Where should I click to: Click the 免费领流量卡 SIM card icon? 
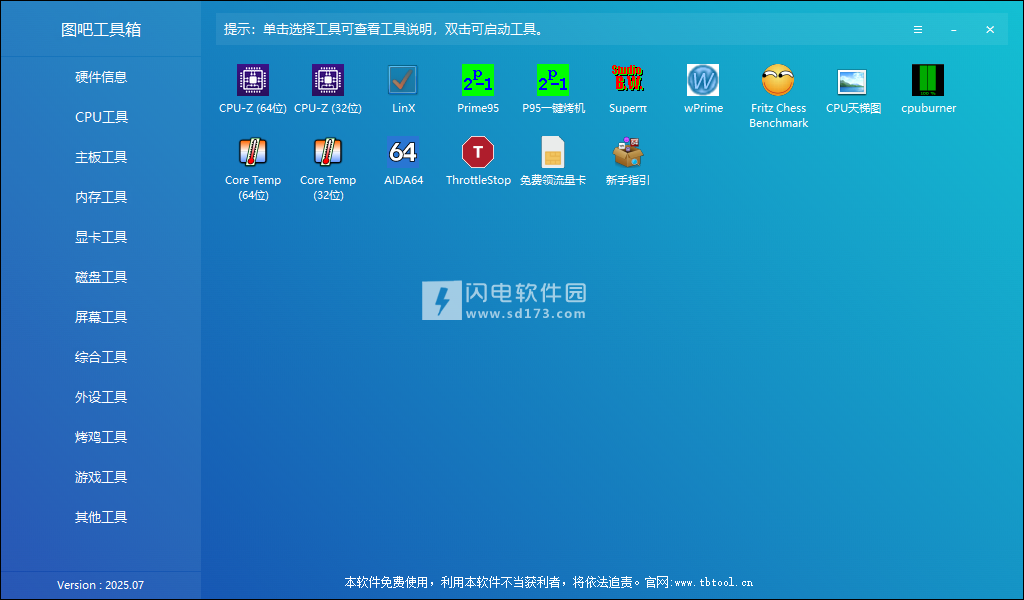553,152
